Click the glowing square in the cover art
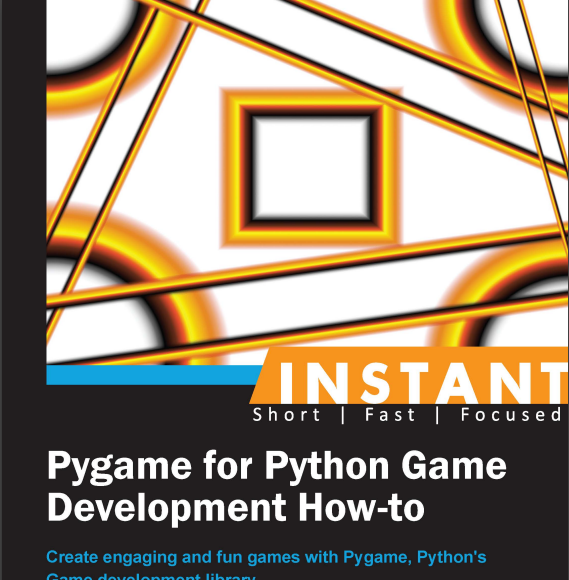 coord(311,168)
